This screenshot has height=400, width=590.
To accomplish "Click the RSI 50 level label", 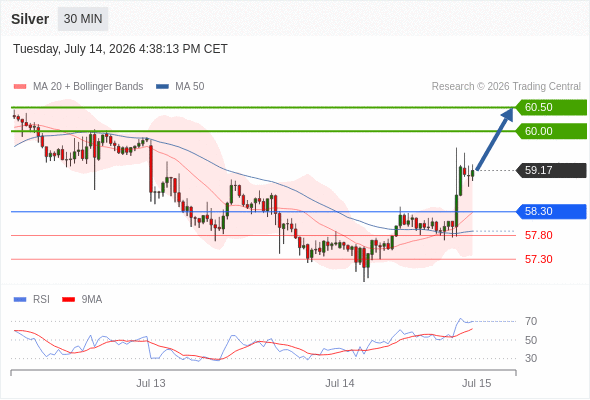I will pyautogui.click(x=531, y=340).
